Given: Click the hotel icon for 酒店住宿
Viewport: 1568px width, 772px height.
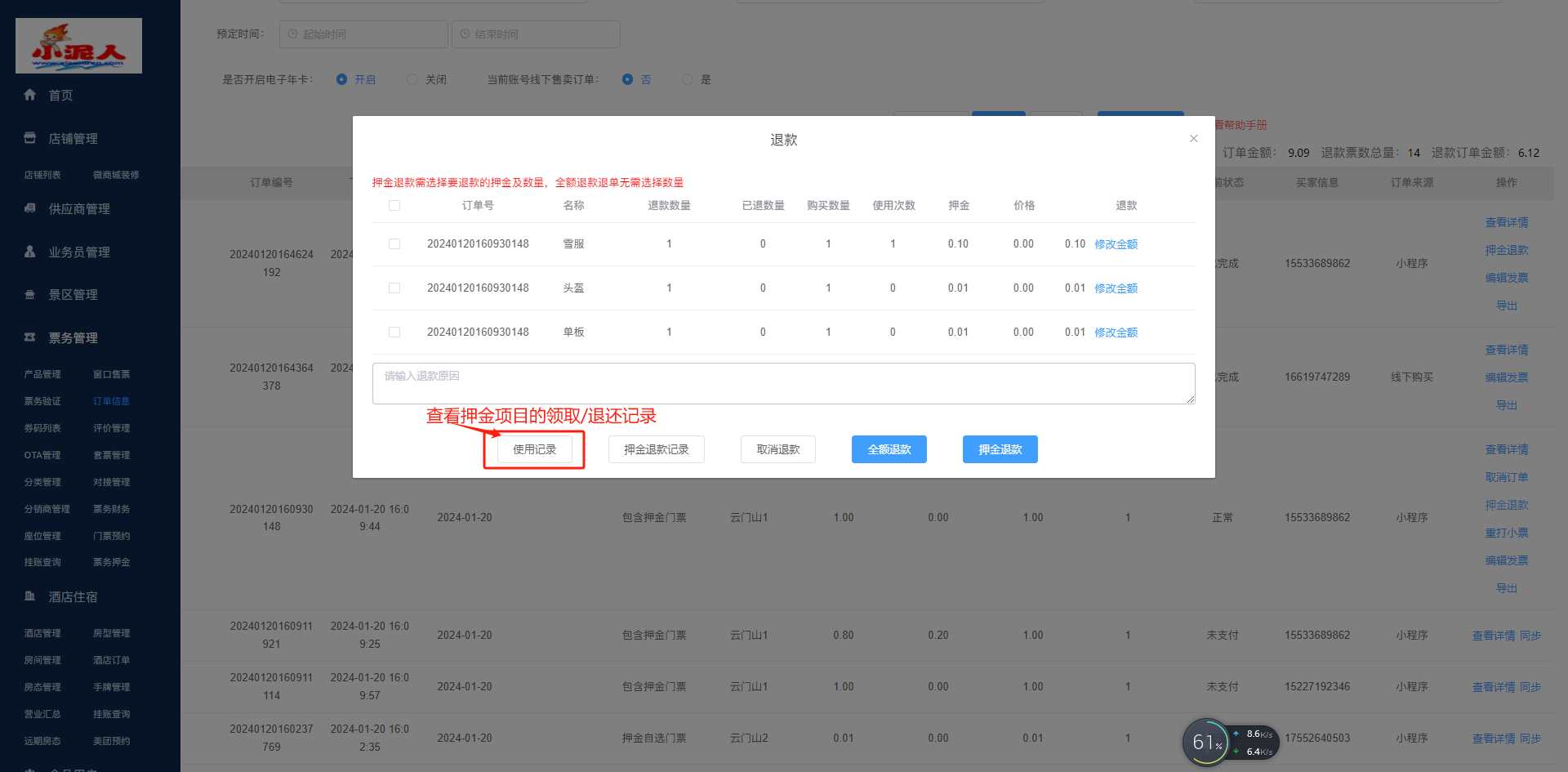Looking at the screenshot, I should (30, 596).
